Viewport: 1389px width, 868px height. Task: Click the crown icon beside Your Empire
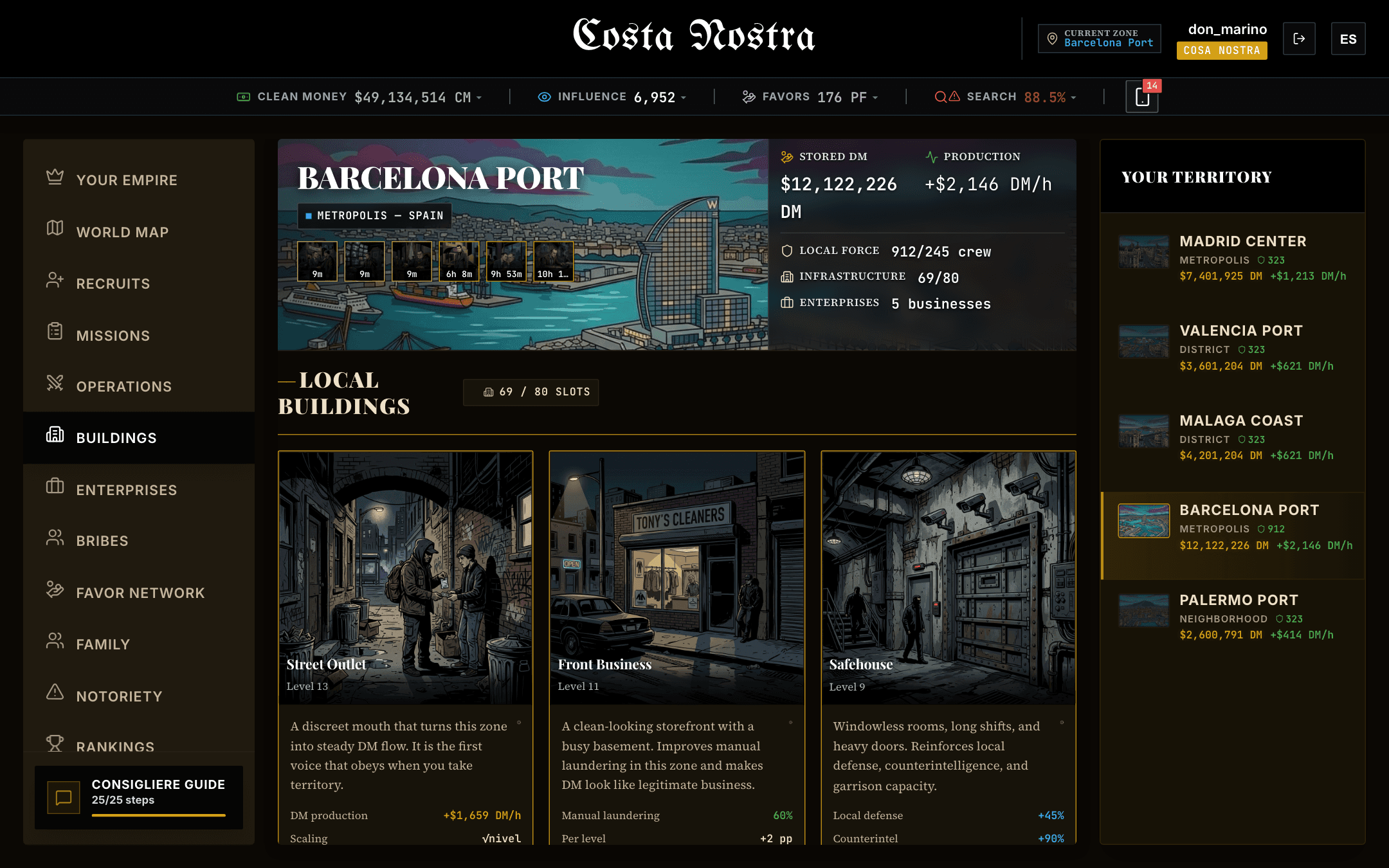coord(55,177)
